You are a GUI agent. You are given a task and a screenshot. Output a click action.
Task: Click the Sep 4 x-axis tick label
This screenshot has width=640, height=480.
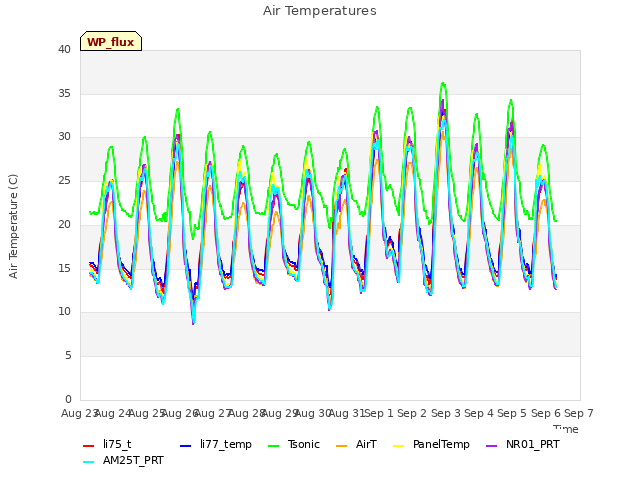(479, 413)
